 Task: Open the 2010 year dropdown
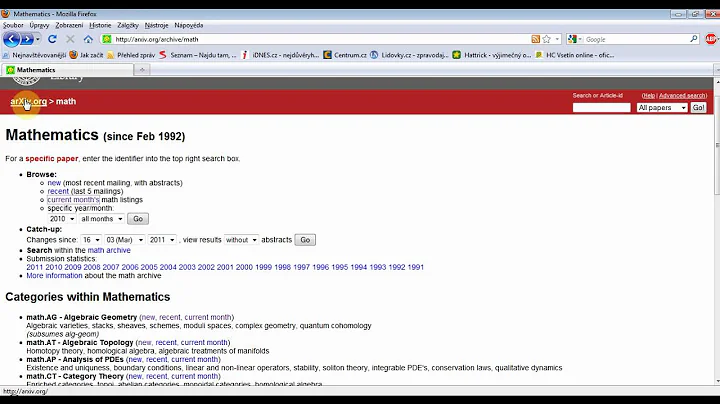coord(62,219)
